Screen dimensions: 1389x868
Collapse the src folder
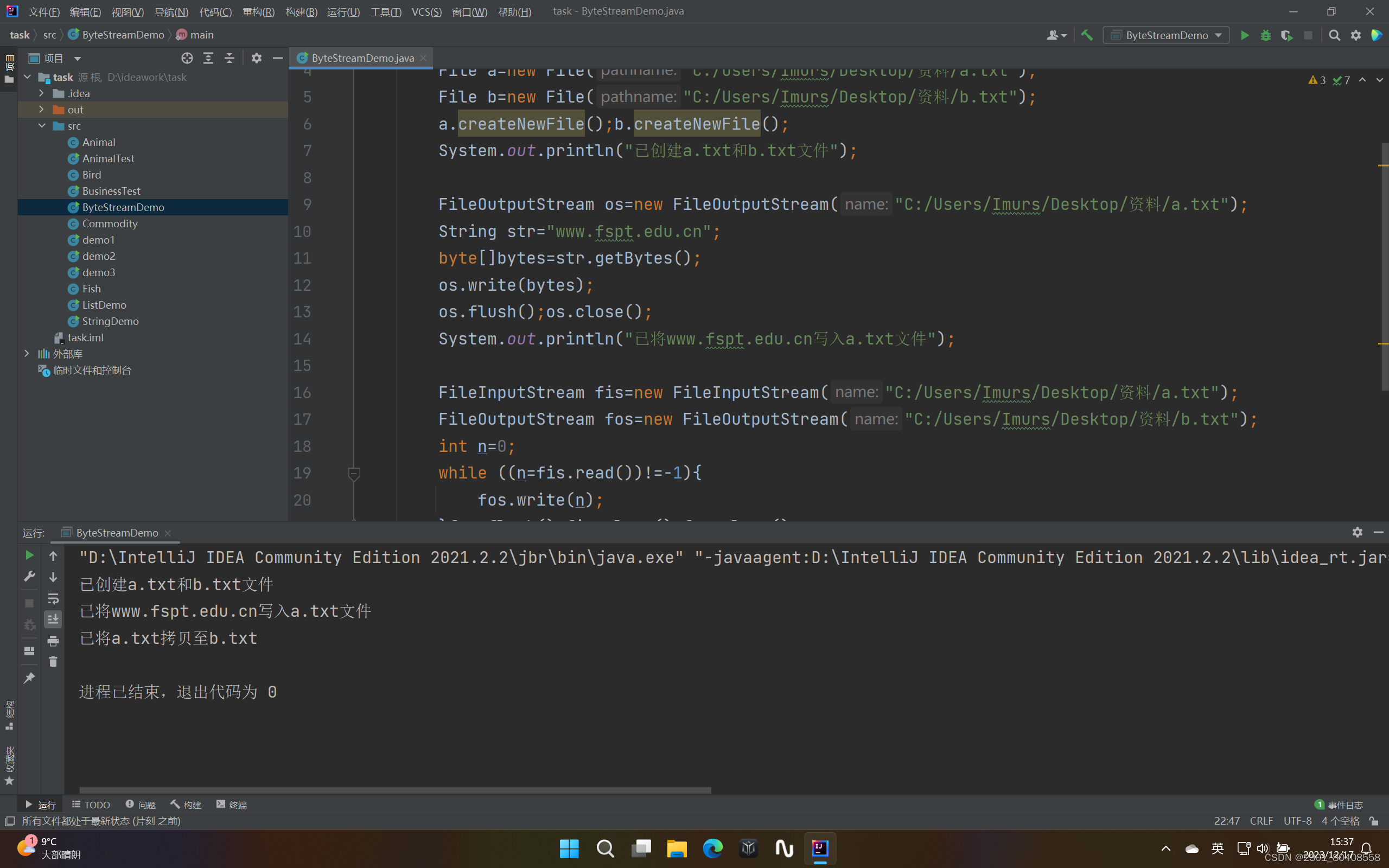tap(41, 126)
